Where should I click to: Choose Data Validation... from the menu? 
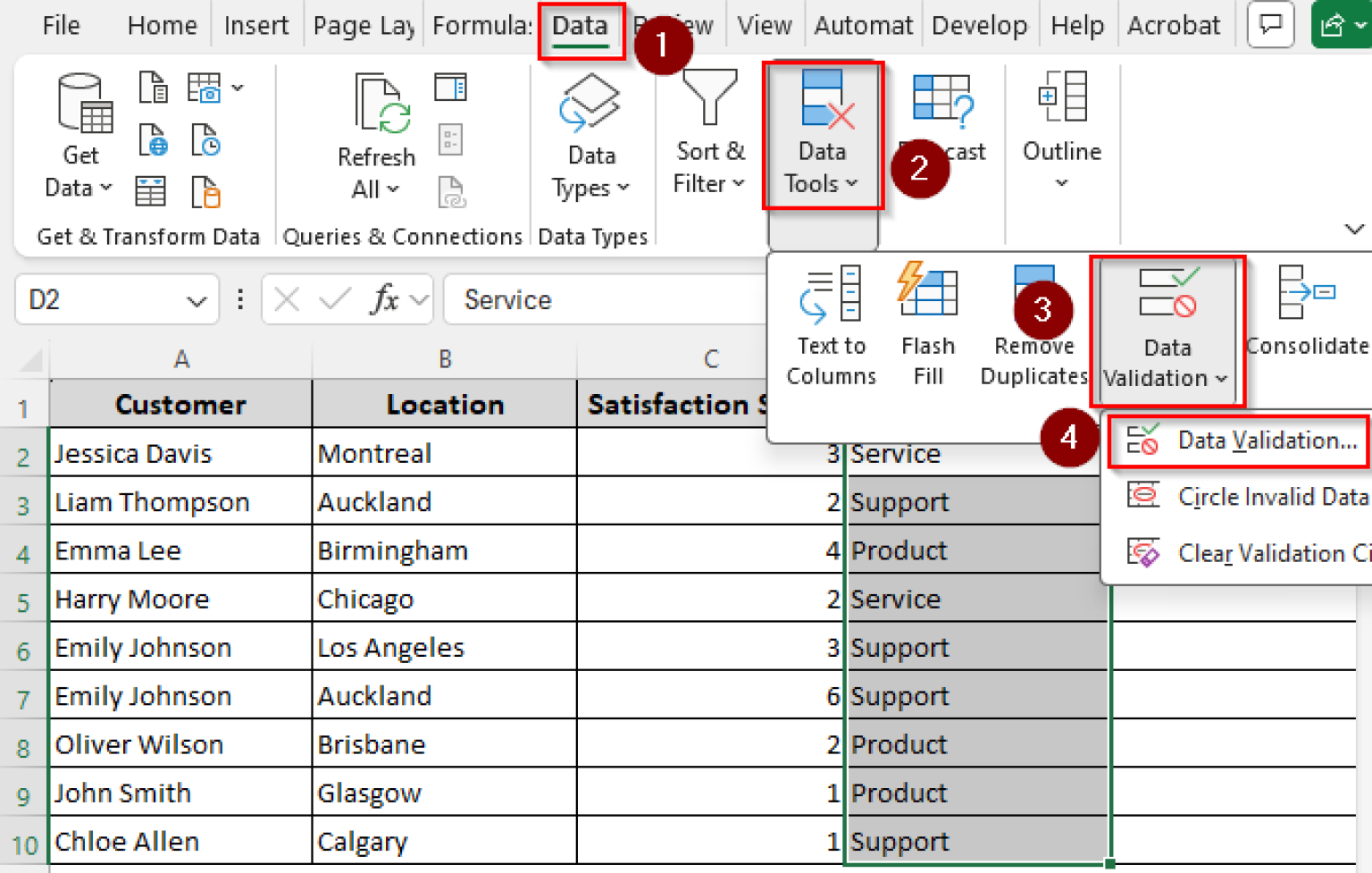click(x=1250, y=440)
